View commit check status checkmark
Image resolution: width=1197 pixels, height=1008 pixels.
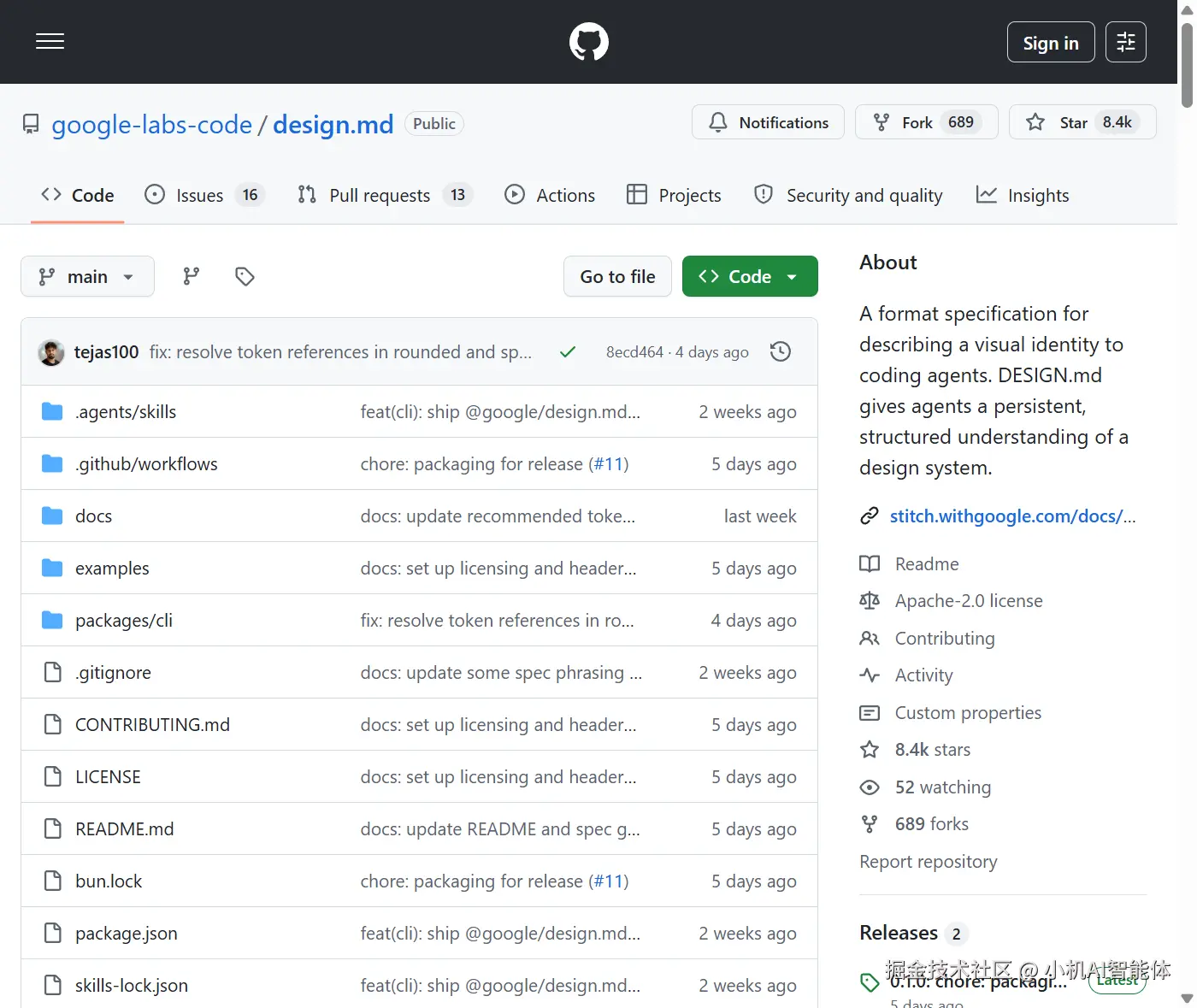pyautogui.click(x=568, y=352)
